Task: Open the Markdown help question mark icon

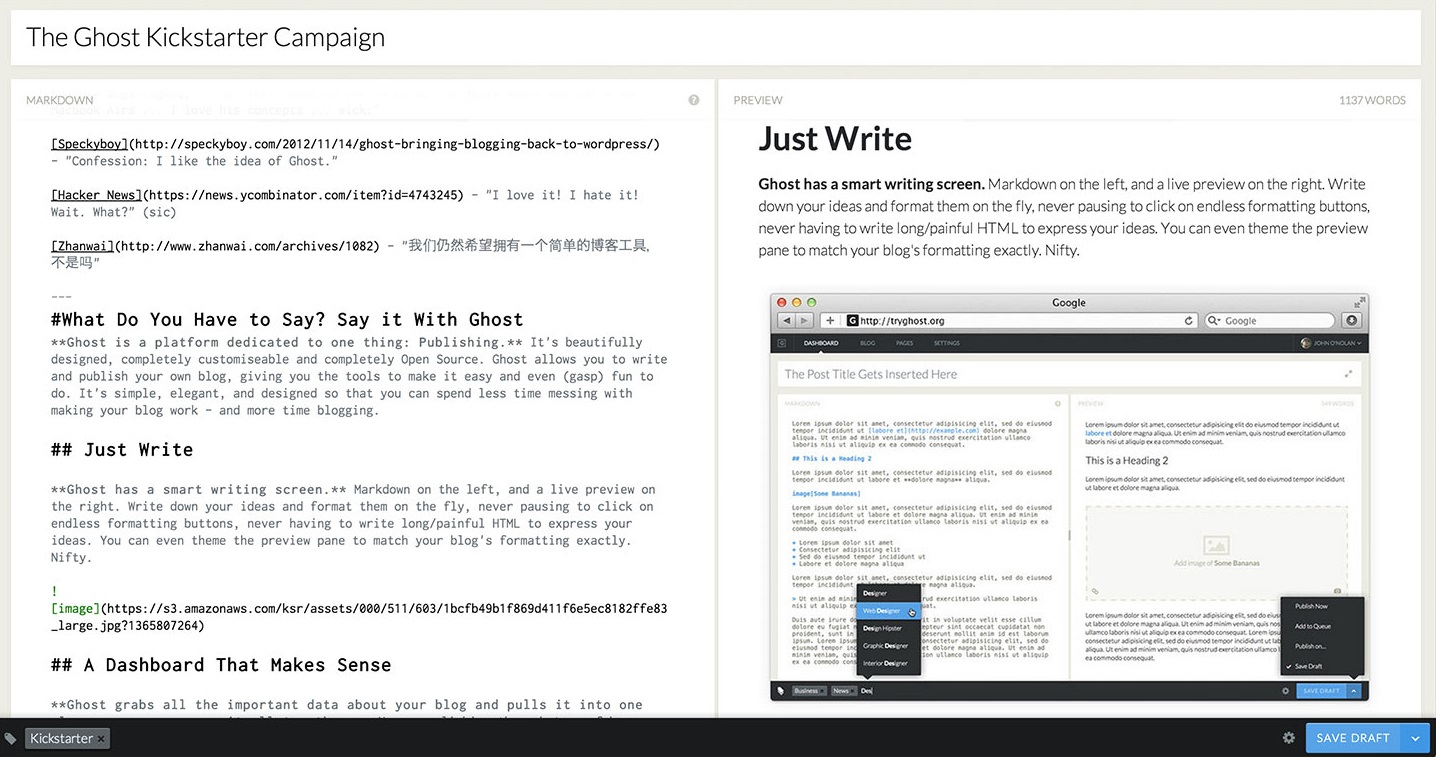Action: tap(694, 100)
